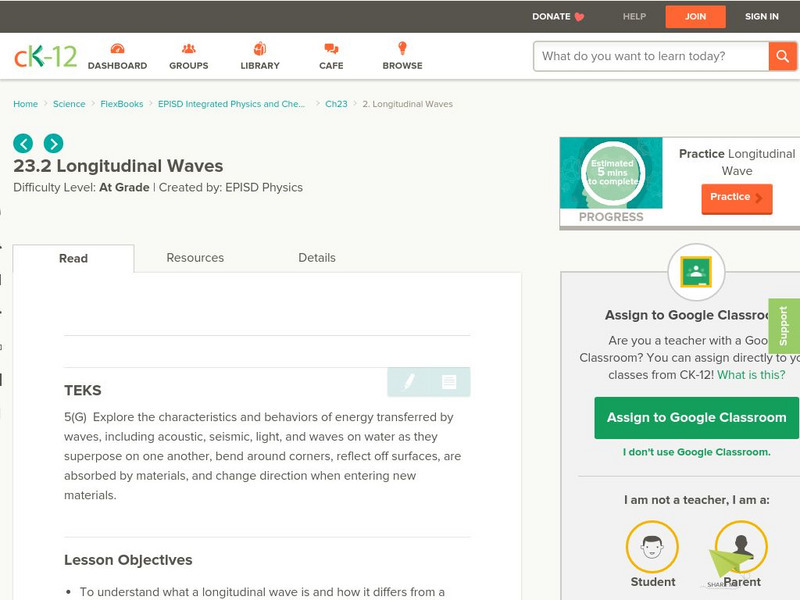Click the search input field
This screenshot has height=600, width=800.
(x=650, y=56)
